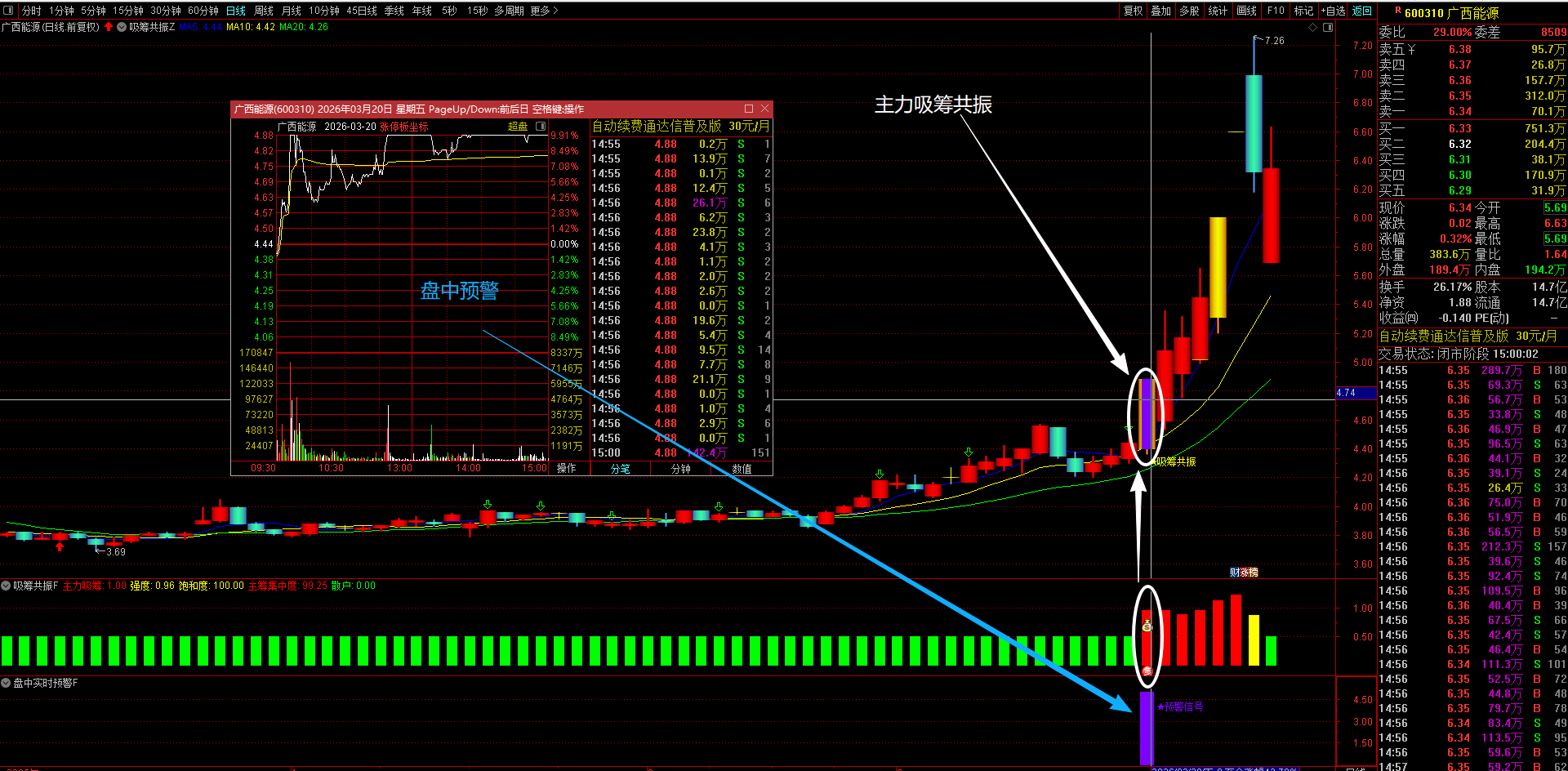
Task: Click stock title 600310 广西能源
Action: click(x=1452, y=13)
